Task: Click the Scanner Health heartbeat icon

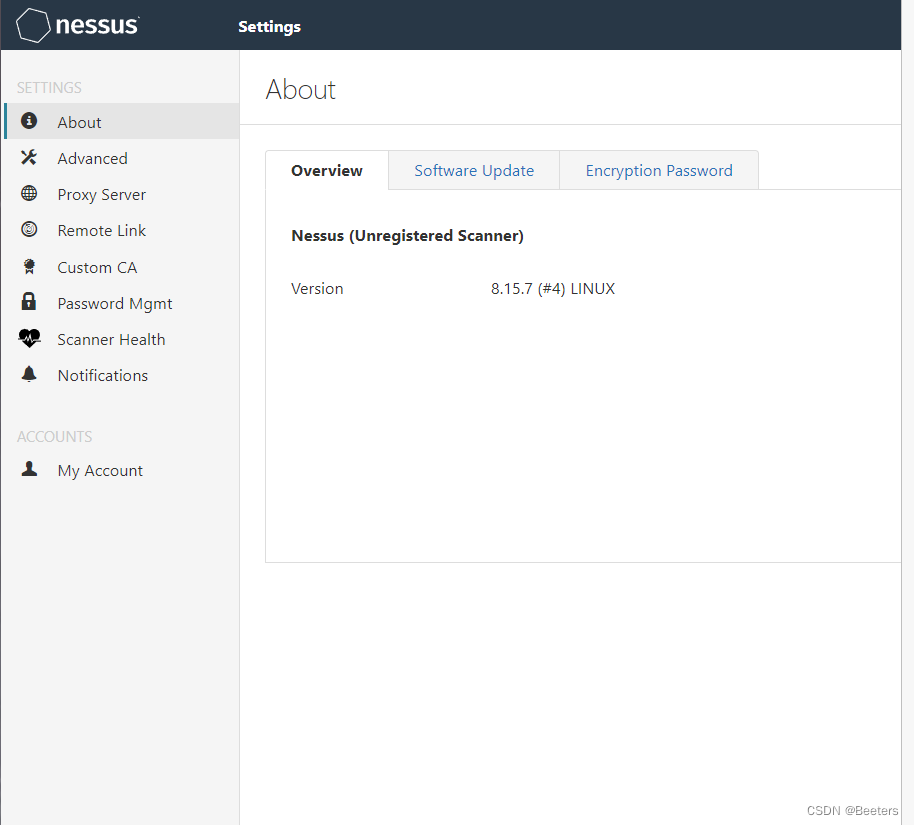Action: point(29,338)
